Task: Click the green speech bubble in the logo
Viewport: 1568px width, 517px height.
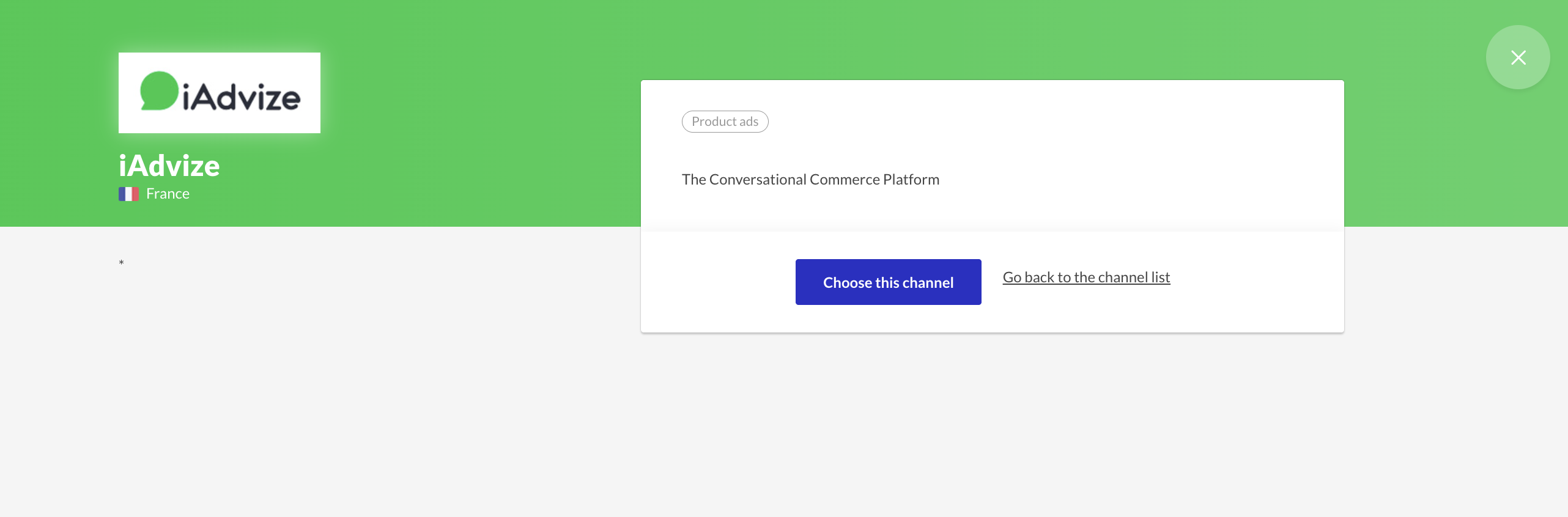Action: pos(158,91)
